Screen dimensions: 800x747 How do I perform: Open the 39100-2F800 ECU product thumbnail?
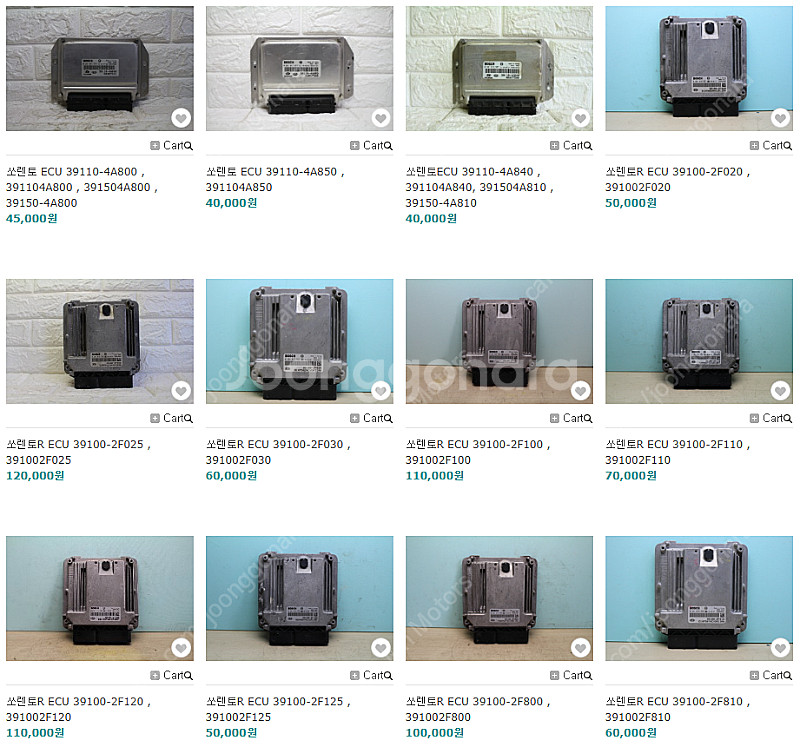pos(499,599)
